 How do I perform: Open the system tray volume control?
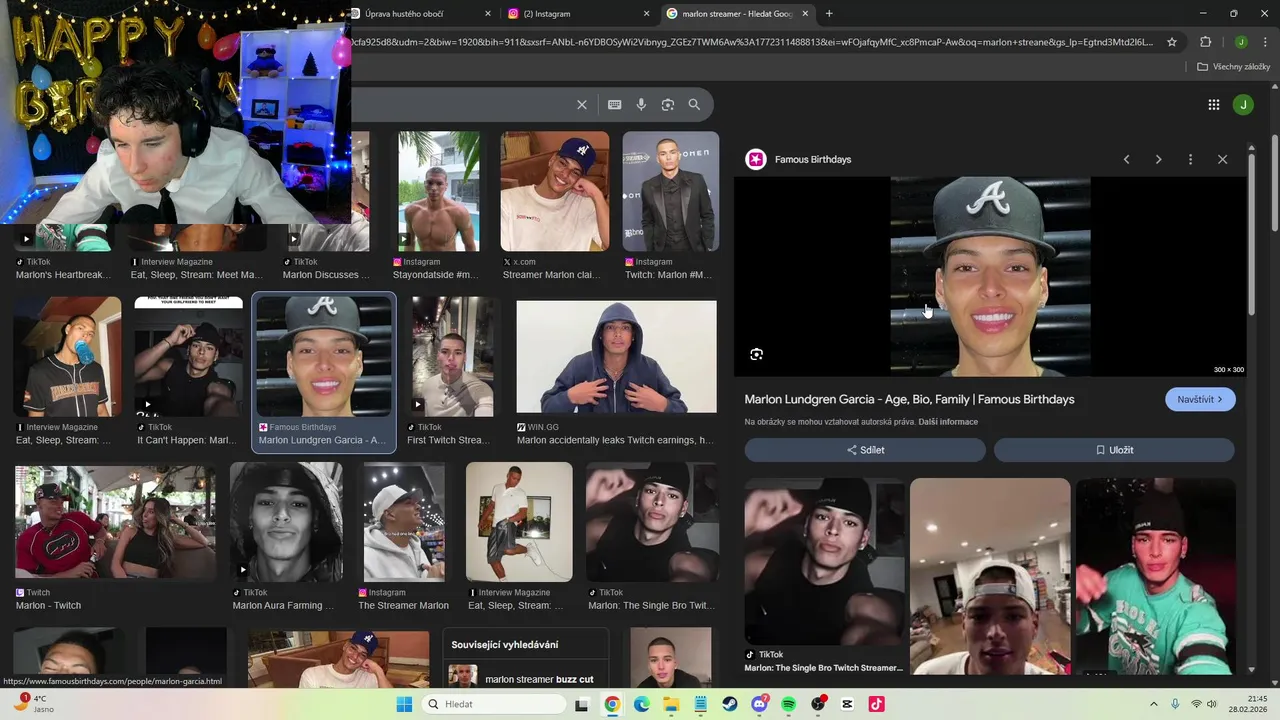pyautogui.click(x=1214, y=704)
